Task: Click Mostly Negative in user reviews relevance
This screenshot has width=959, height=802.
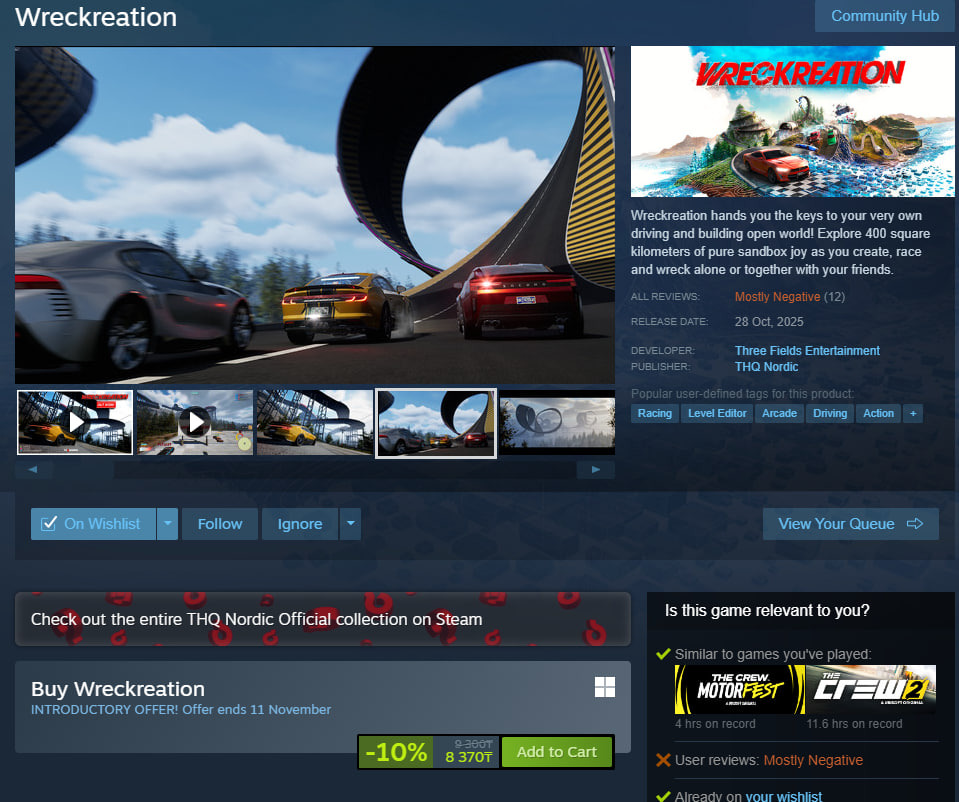Action: (x=813, y=760)
